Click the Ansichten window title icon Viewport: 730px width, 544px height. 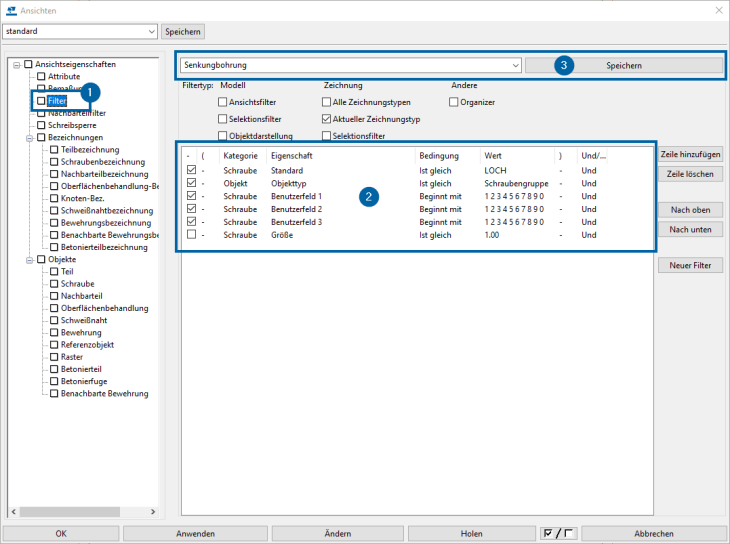click(11, 10)
